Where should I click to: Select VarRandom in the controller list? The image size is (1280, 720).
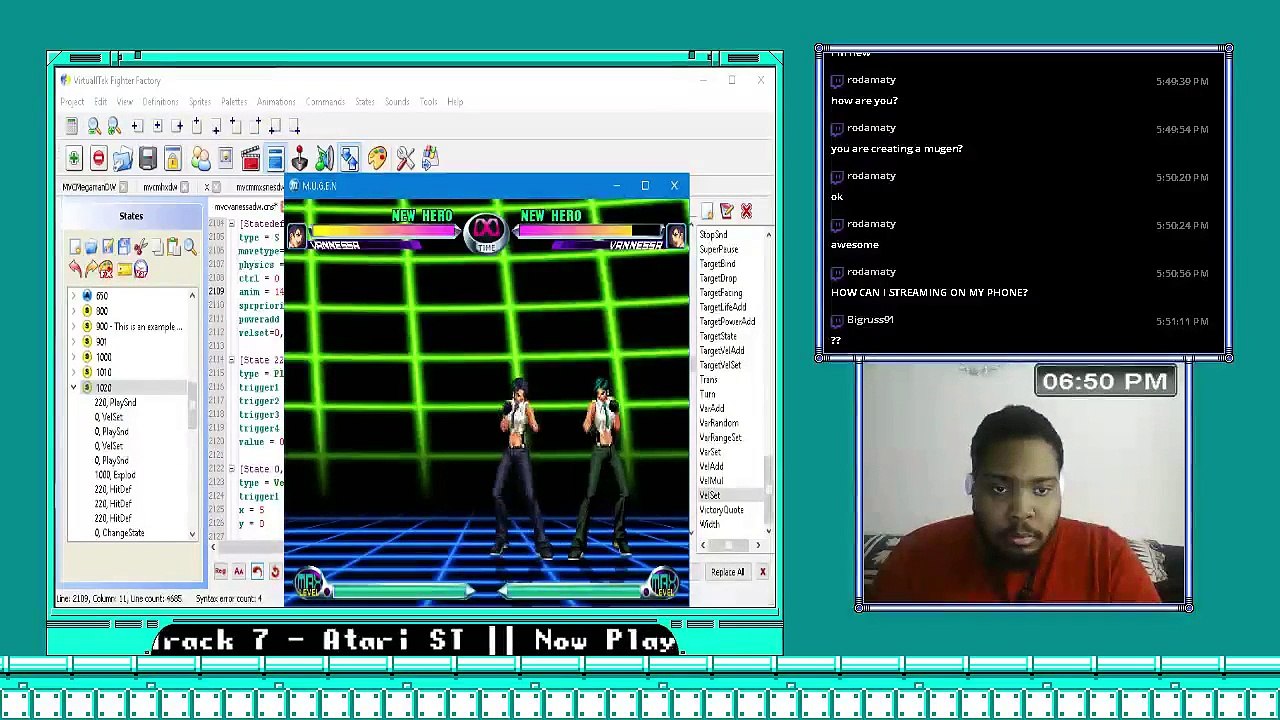pos(719,423)
